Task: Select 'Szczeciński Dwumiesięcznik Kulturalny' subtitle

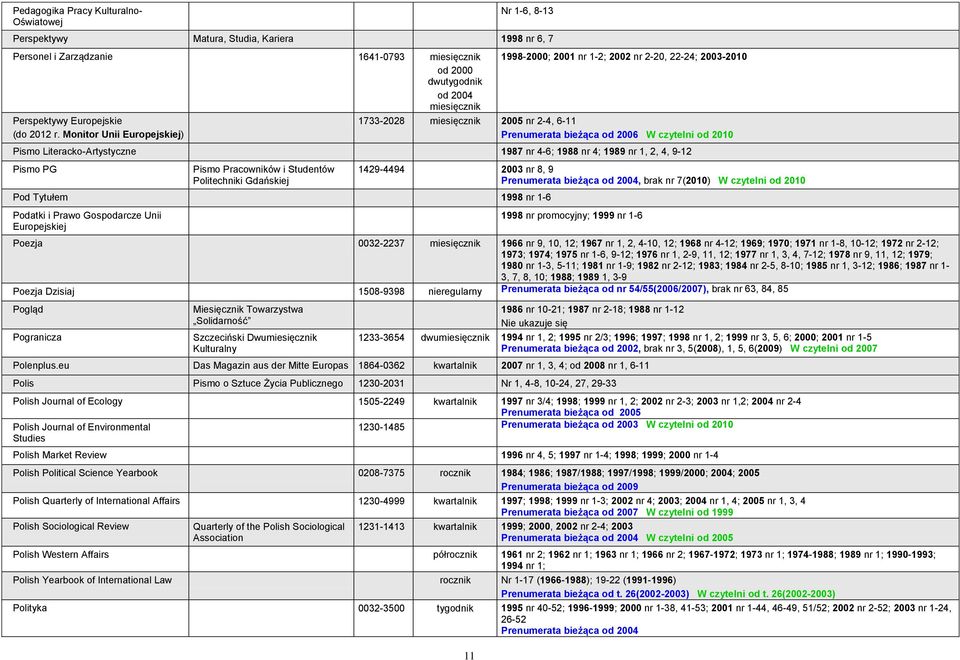Action: (x=255, y=343)
